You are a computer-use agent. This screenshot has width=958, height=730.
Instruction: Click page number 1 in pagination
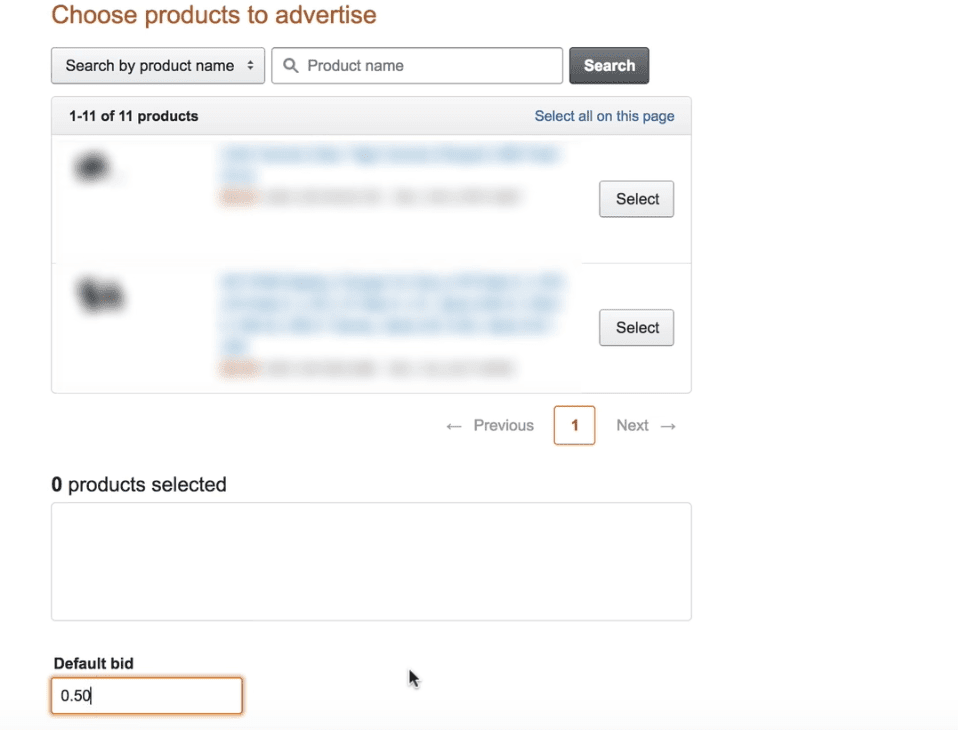(574, 425)
